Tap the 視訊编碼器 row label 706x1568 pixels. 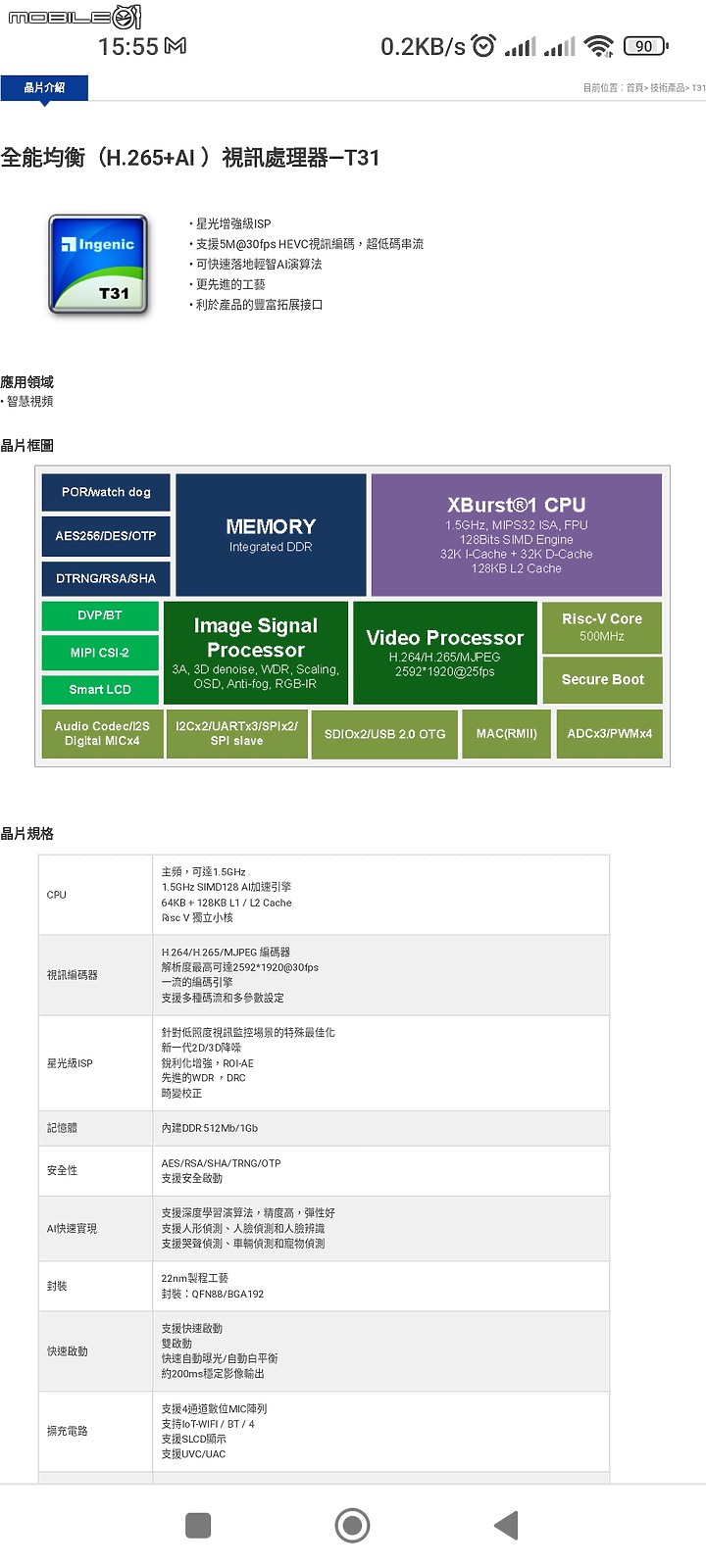point(73,975)
